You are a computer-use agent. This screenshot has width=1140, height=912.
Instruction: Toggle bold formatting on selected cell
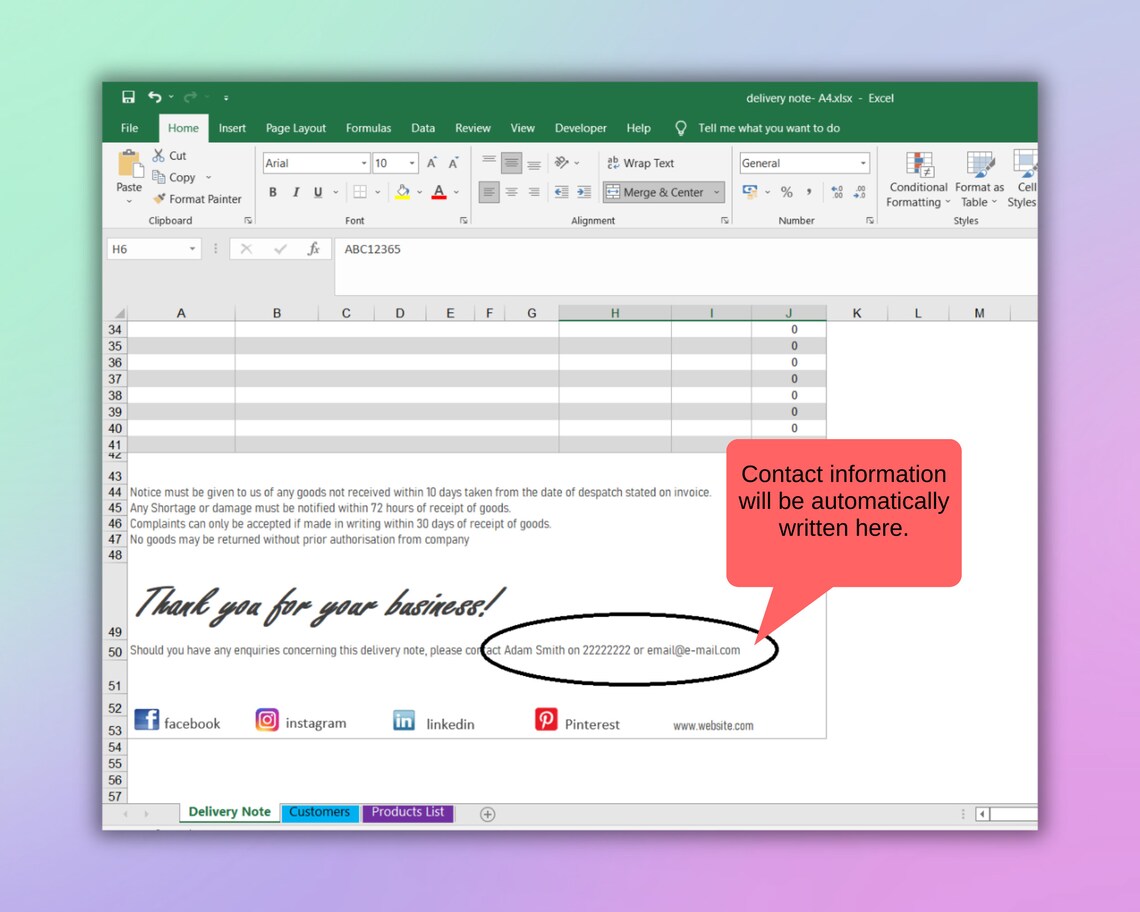click(272, 191)
